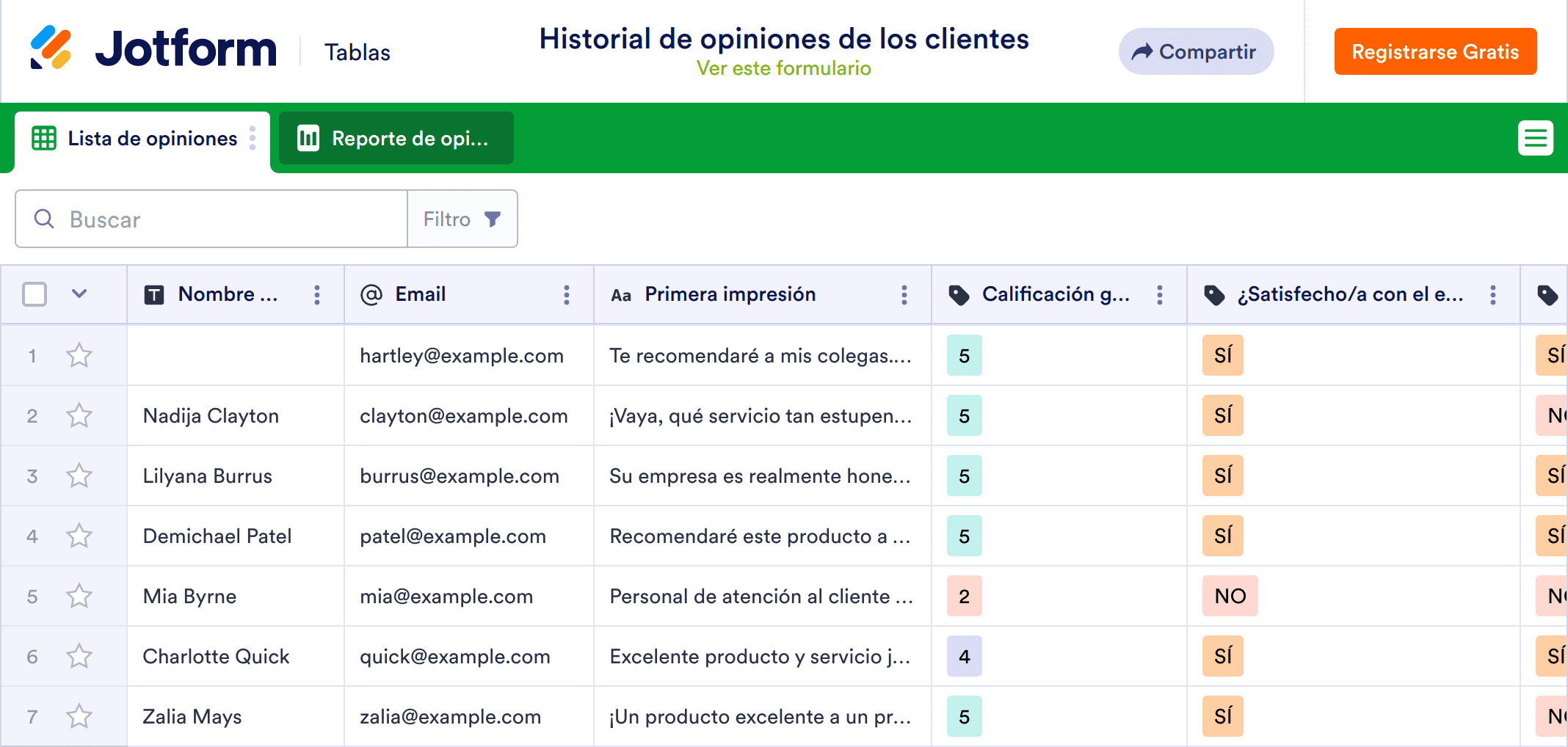This screenshot has width=1568, height=747.
Task: Click the Registrarse Gratis button
Action: tap(1435, 51)
